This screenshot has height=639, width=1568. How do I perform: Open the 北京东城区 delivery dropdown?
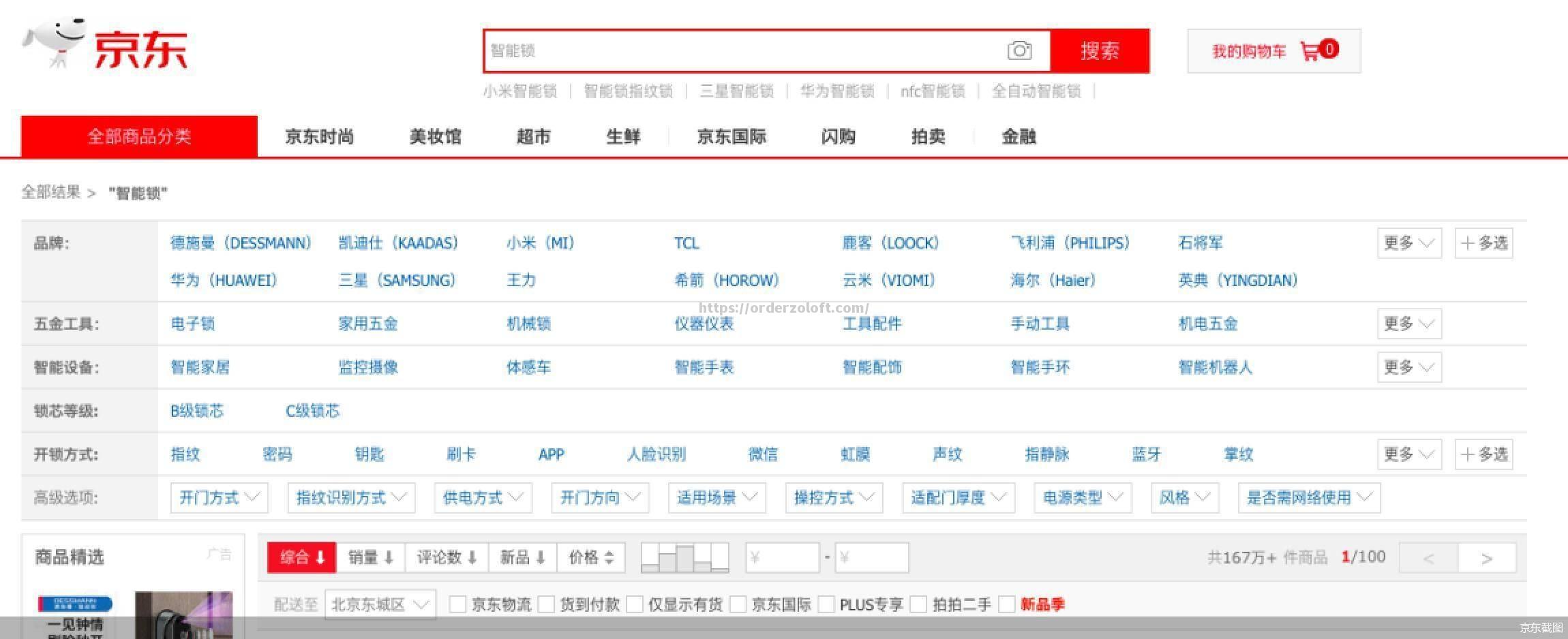tap(380, 604)
